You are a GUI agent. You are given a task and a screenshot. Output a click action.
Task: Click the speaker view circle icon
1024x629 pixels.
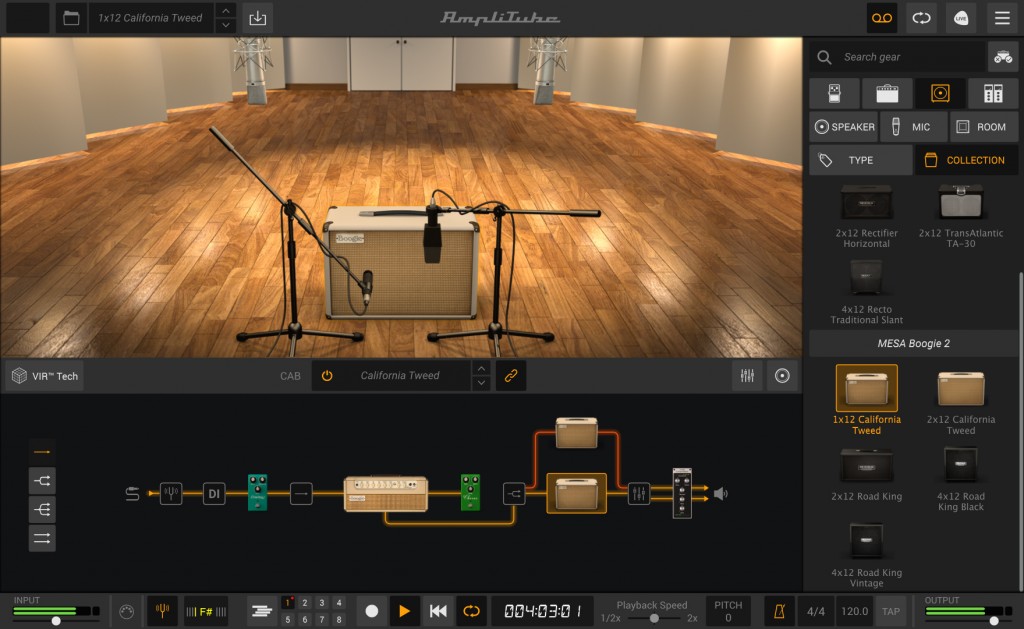click(782, 376)
